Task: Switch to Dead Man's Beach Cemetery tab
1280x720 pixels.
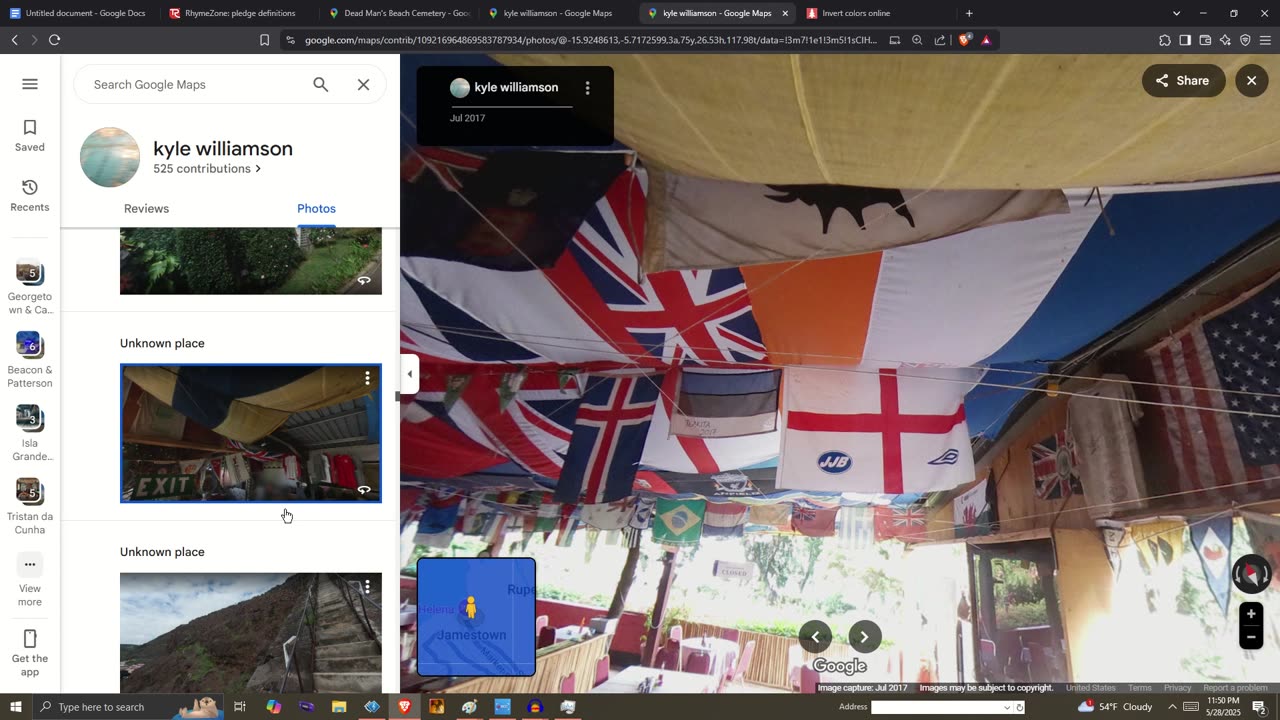Action: point(400,13)
